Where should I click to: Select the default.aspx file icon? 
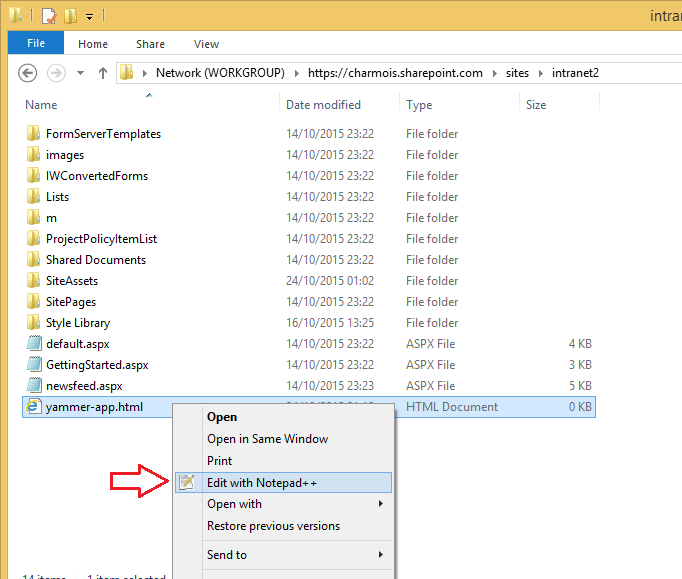[x=34, y=343]
